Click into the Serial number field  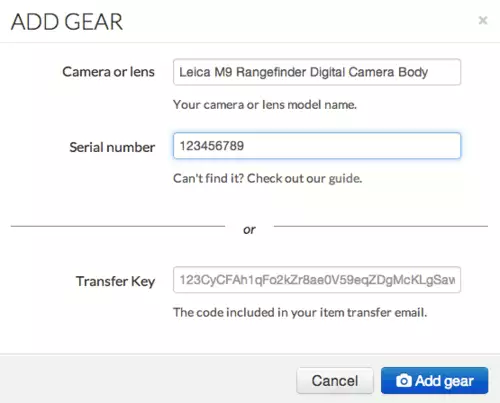(x=317, y=146)
